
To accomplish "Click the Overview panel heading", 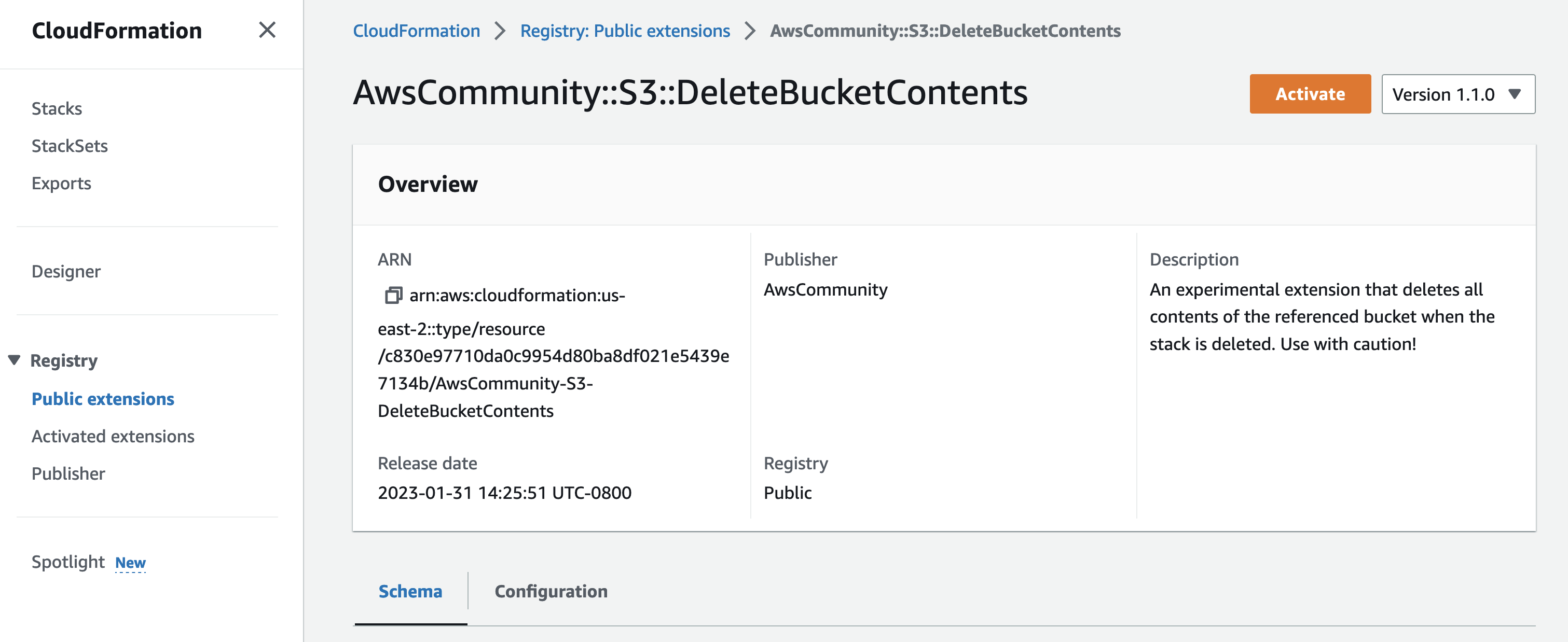I will (x=428, y=184).
